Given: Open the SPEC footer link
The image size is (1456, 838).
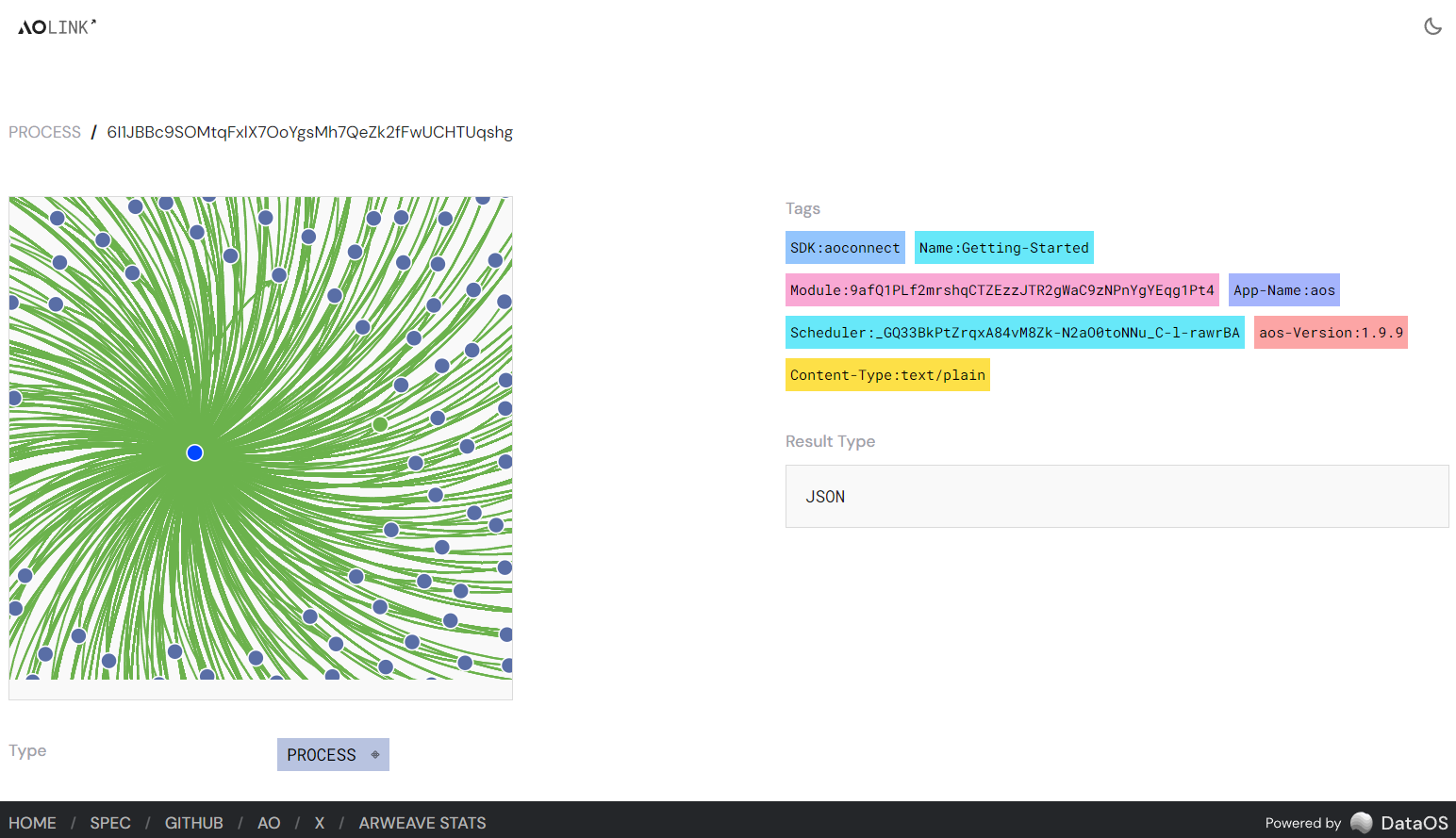Looking at the screenshot, I should coord(110,823).
